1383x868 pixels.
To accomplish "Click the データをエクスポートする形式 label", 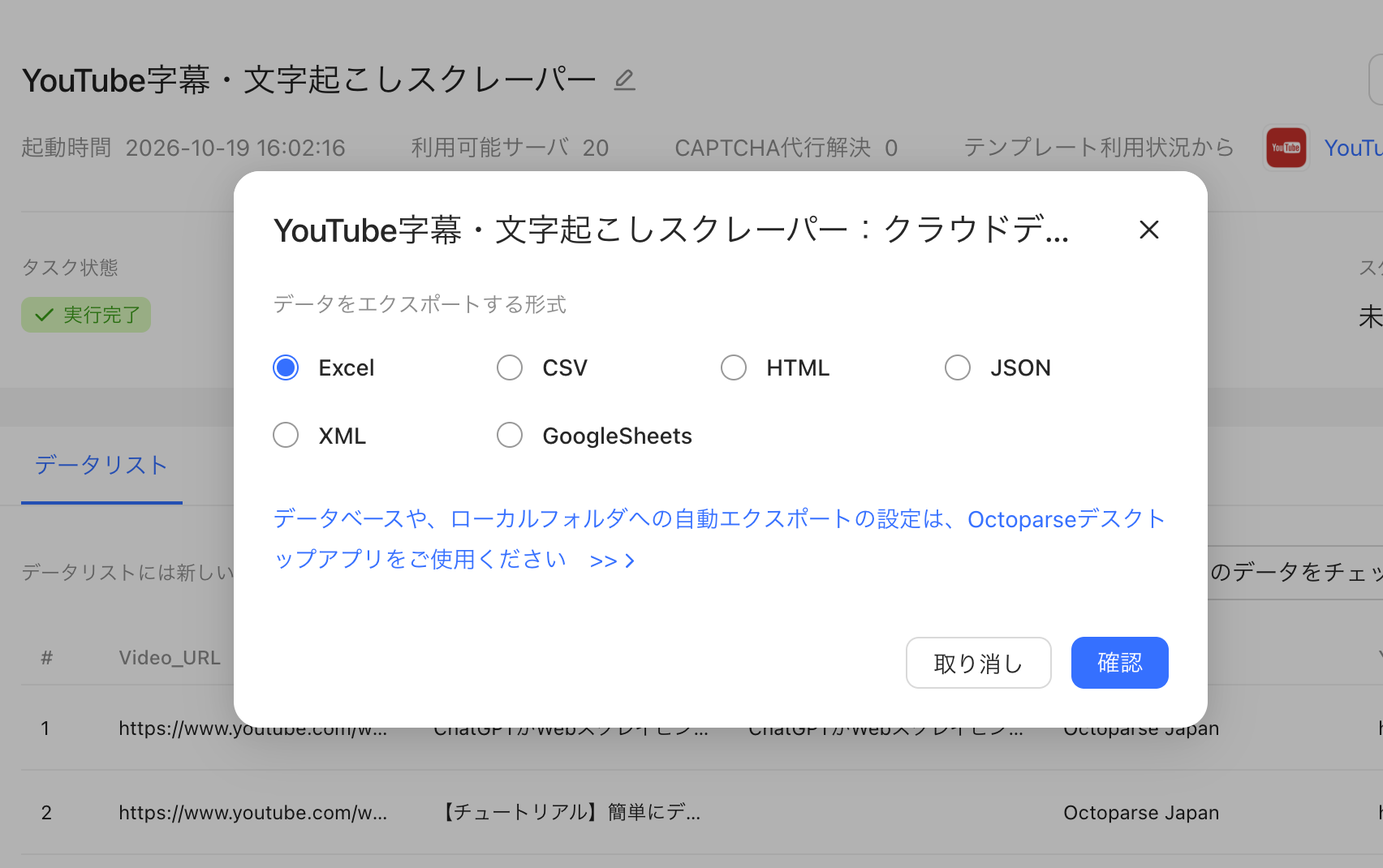I will tap(420, 304).
